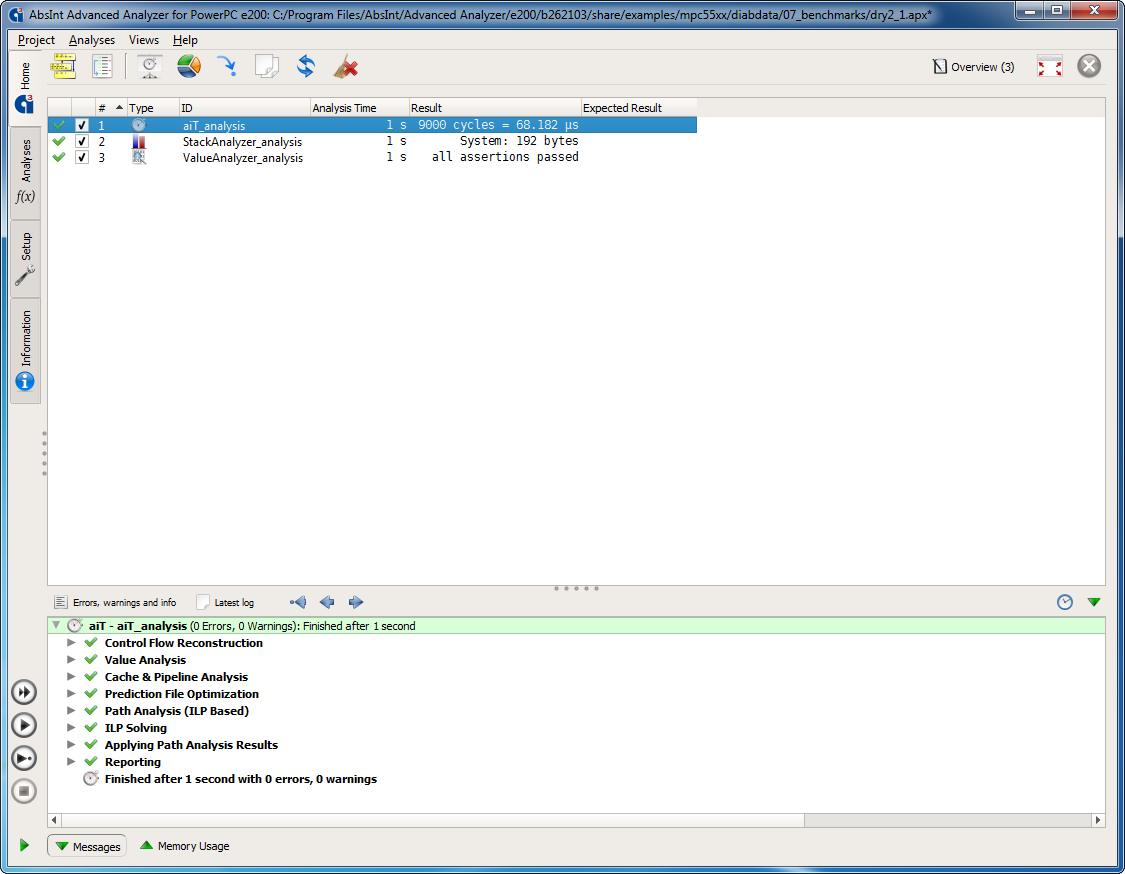Expand Prediction File Optimization node
This screenshot has width=1125, height=874.
click(71, 694)
